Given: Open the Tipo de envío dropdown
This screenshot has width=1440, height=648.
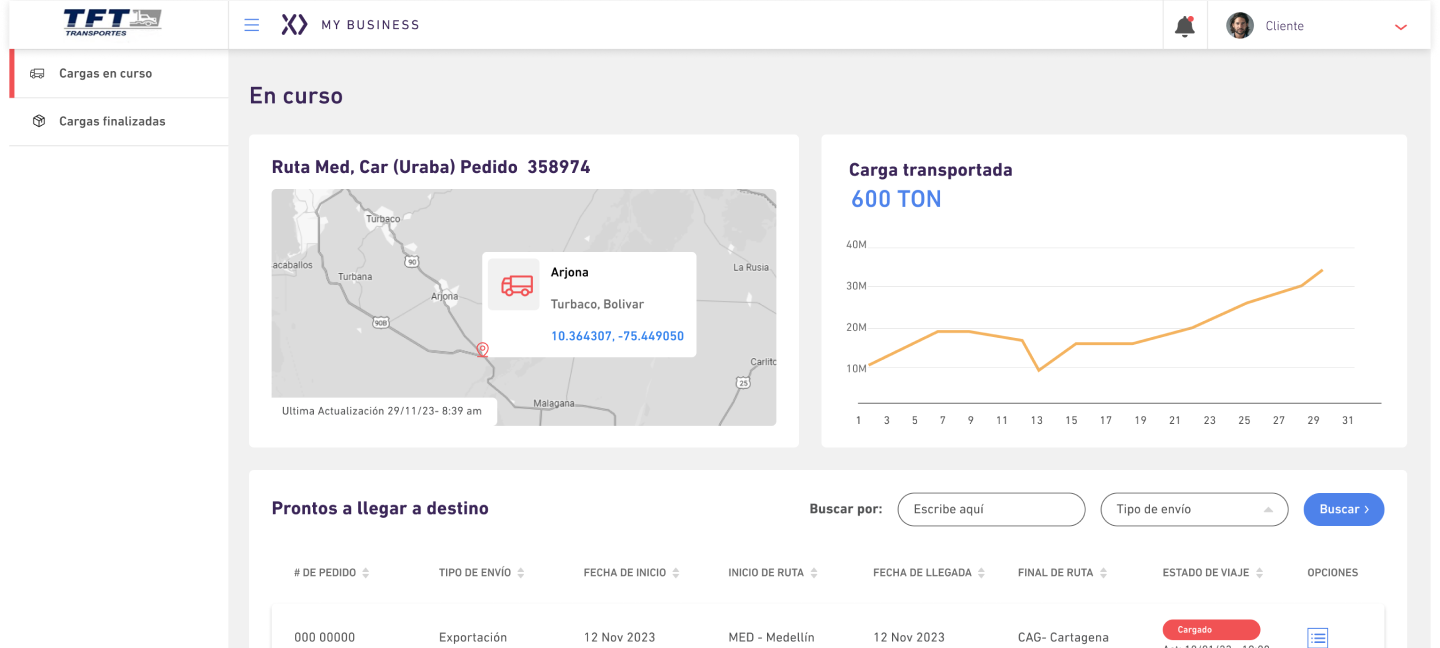Looking at the screenshot, I should 1194,509.
